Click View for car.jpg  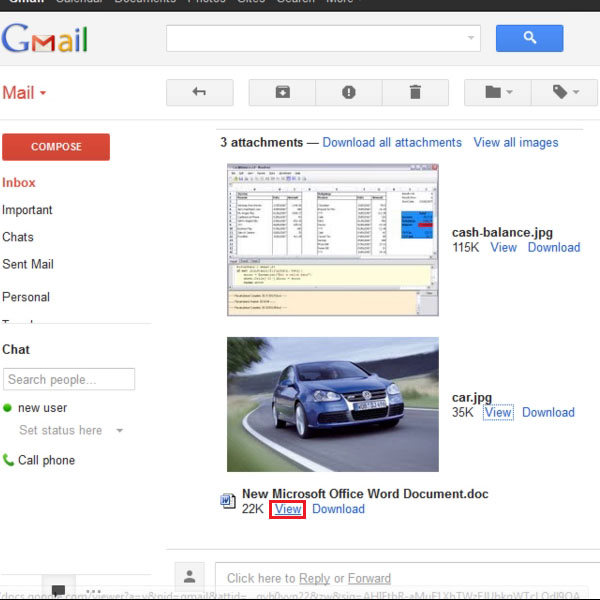498,412
